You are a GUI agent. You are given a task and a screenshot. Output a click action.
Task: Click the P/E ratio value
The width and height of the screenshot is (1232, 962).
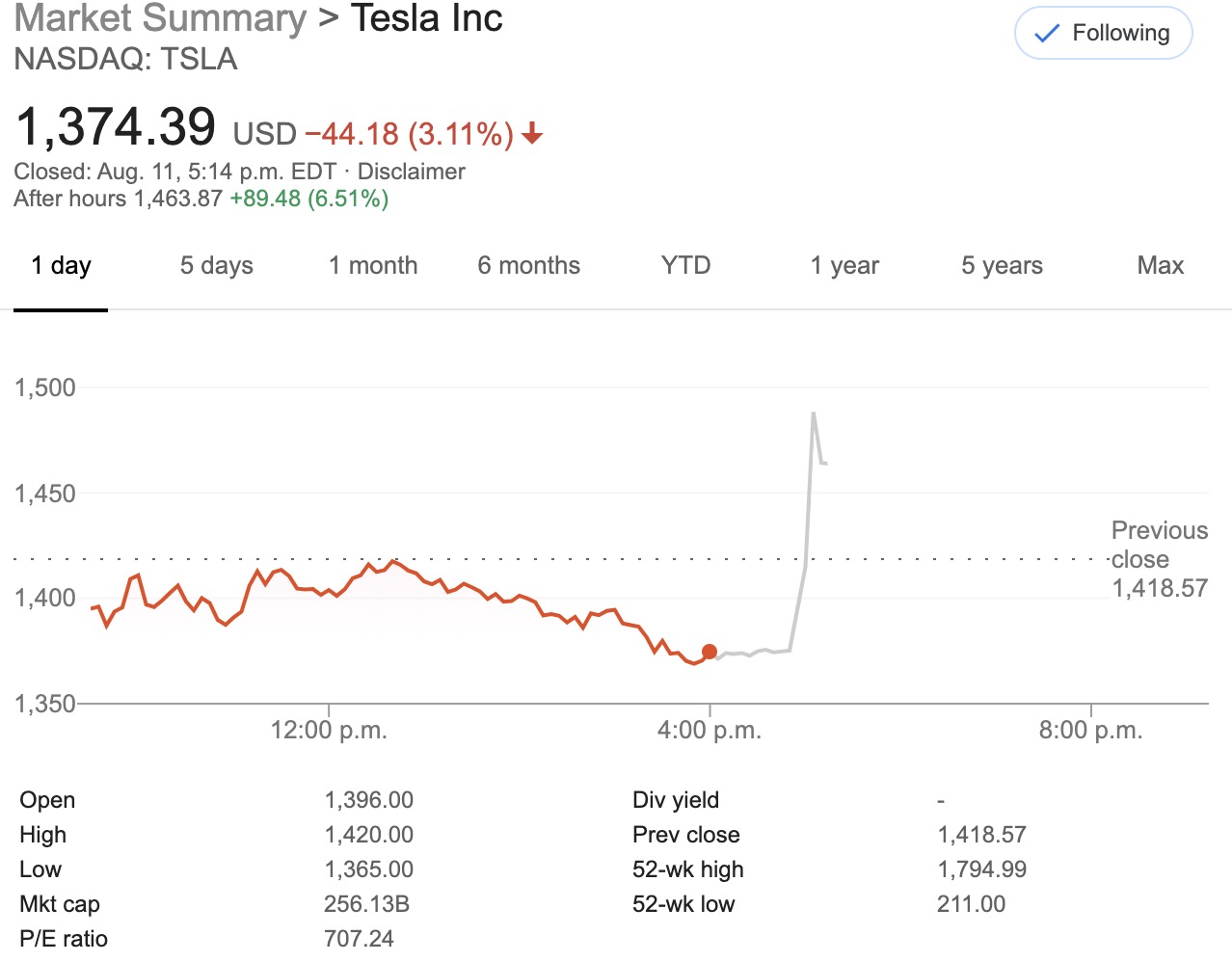click(x=359, y=938)
